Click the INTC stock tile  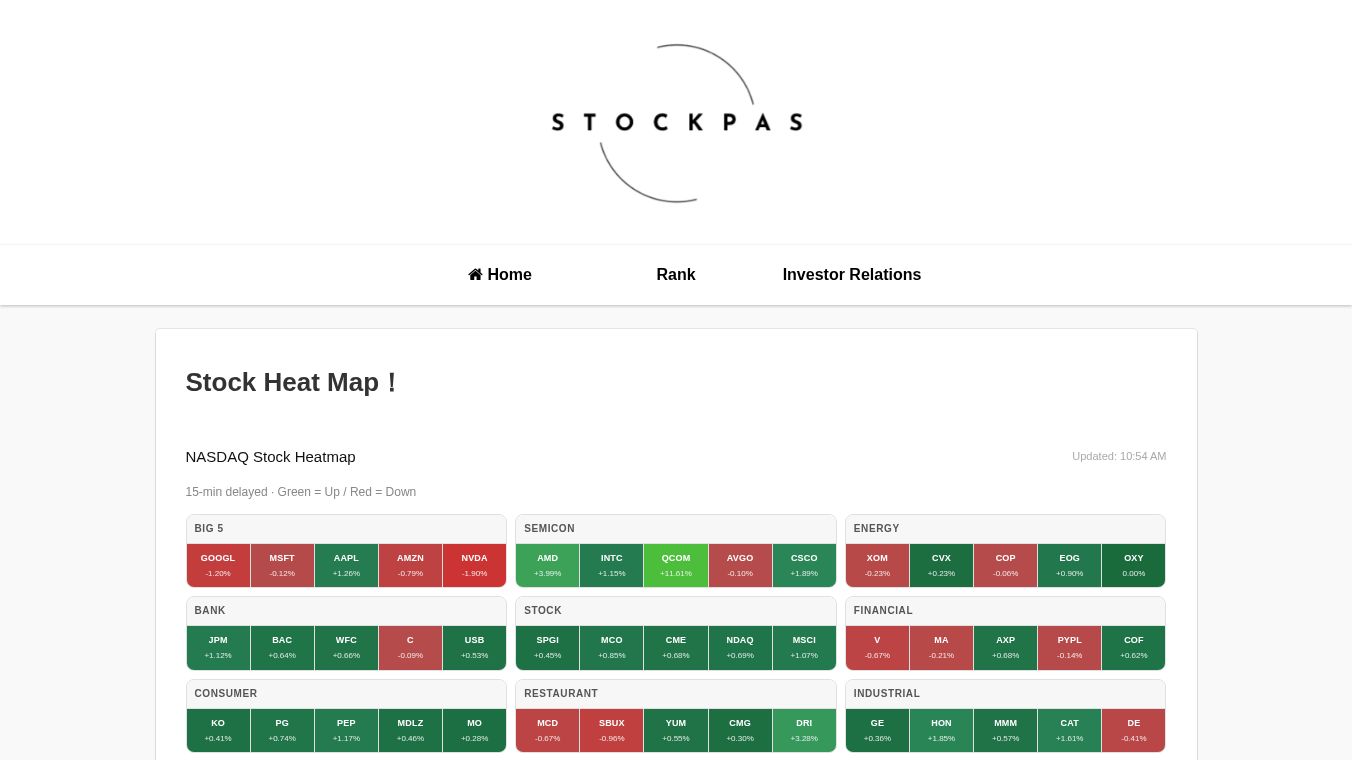pyautogui.click(x=611, y=565)
